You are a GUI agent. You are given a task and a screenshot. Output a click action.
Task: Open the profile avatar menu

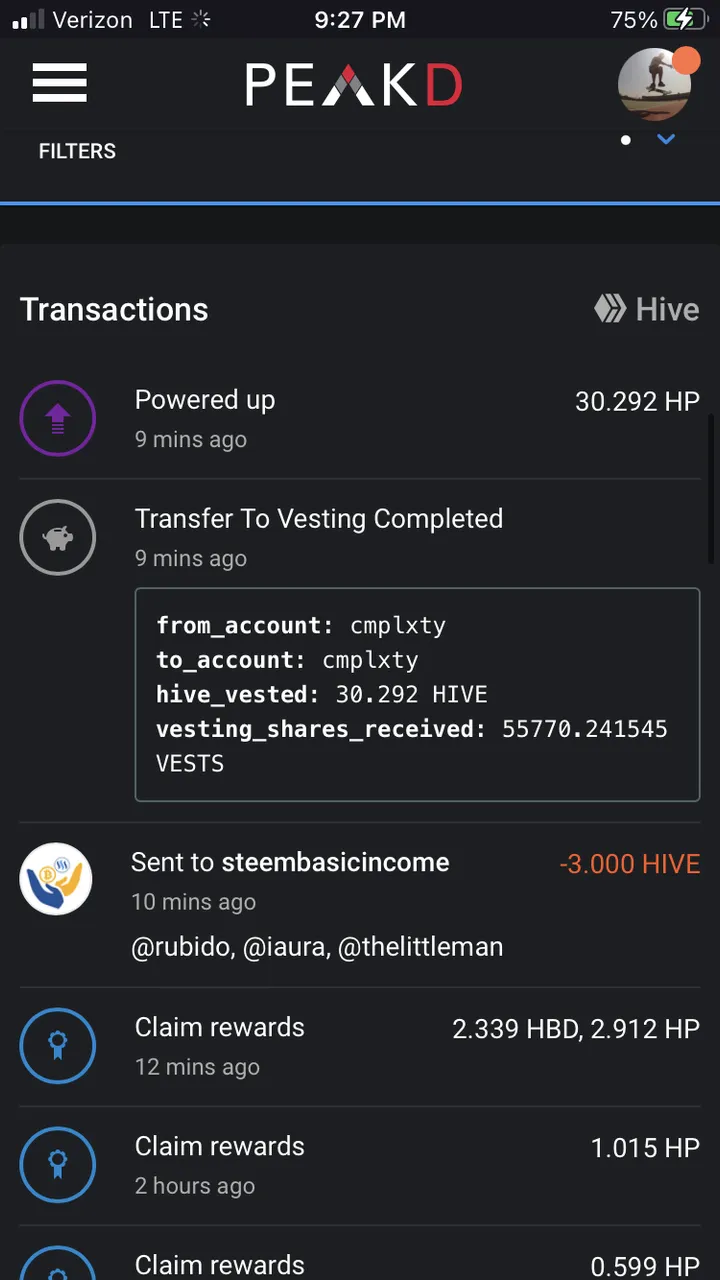[655, 85]
